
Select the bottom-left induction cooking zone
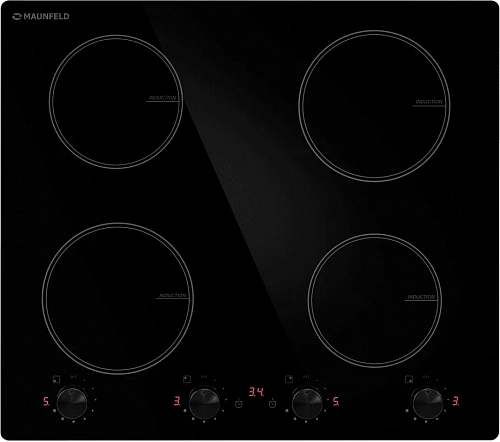point(118,298)
